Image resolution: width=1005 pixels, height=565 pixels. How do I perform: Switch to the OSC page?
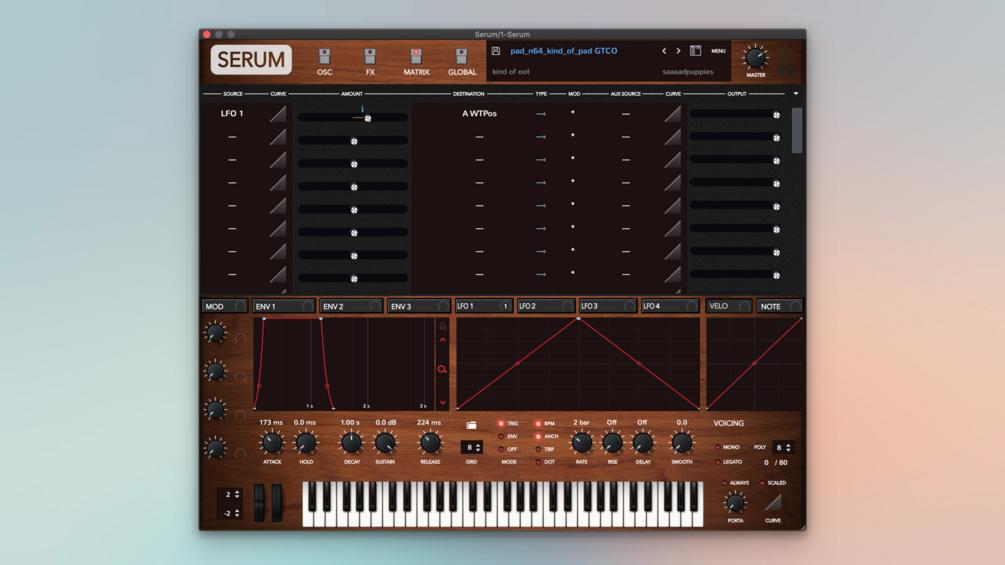(324, 62)
